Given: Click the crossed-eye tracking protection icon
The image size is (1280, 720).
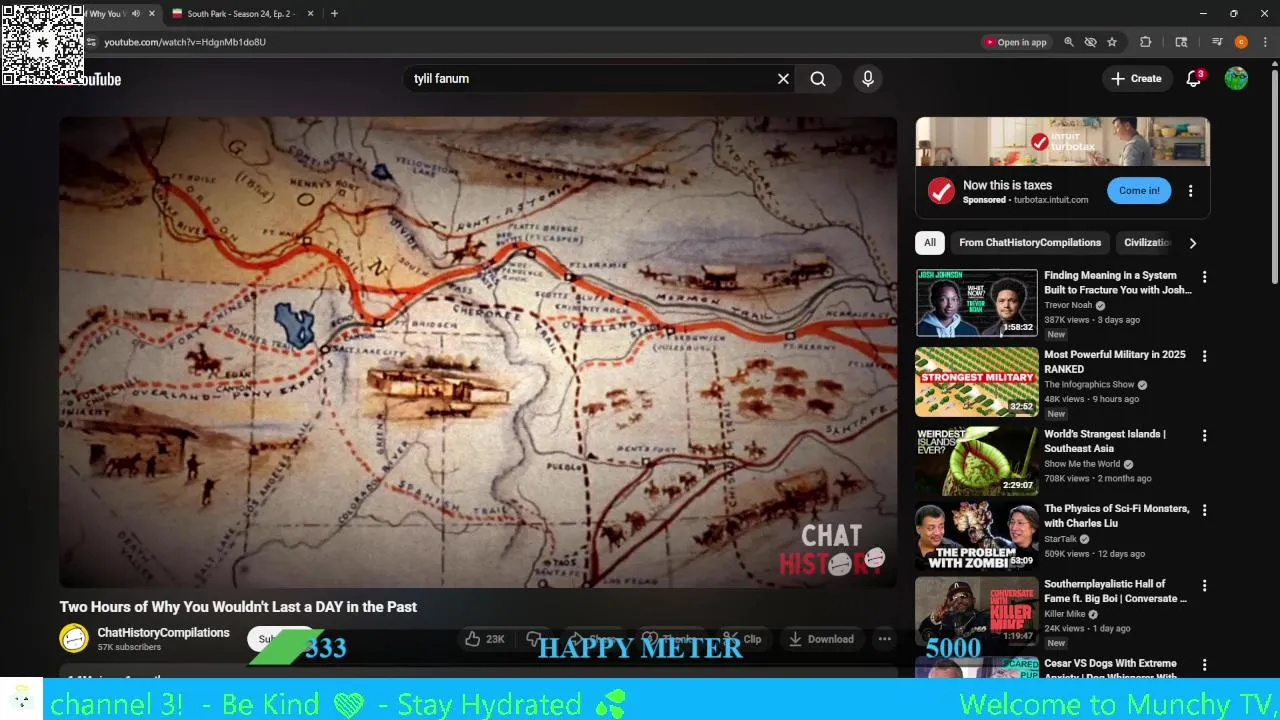Looking at the screenshot, I should point(1091,42).
